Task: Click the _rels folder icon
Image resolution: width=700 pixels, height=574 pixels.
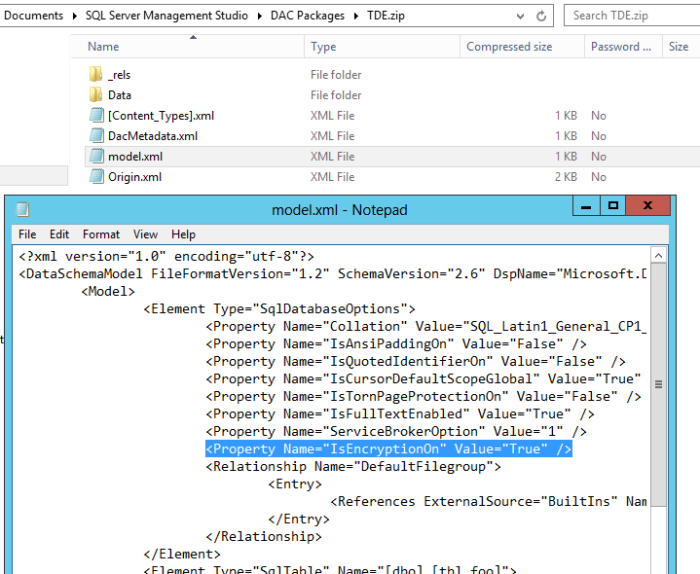Action: (x=96, y=75)
